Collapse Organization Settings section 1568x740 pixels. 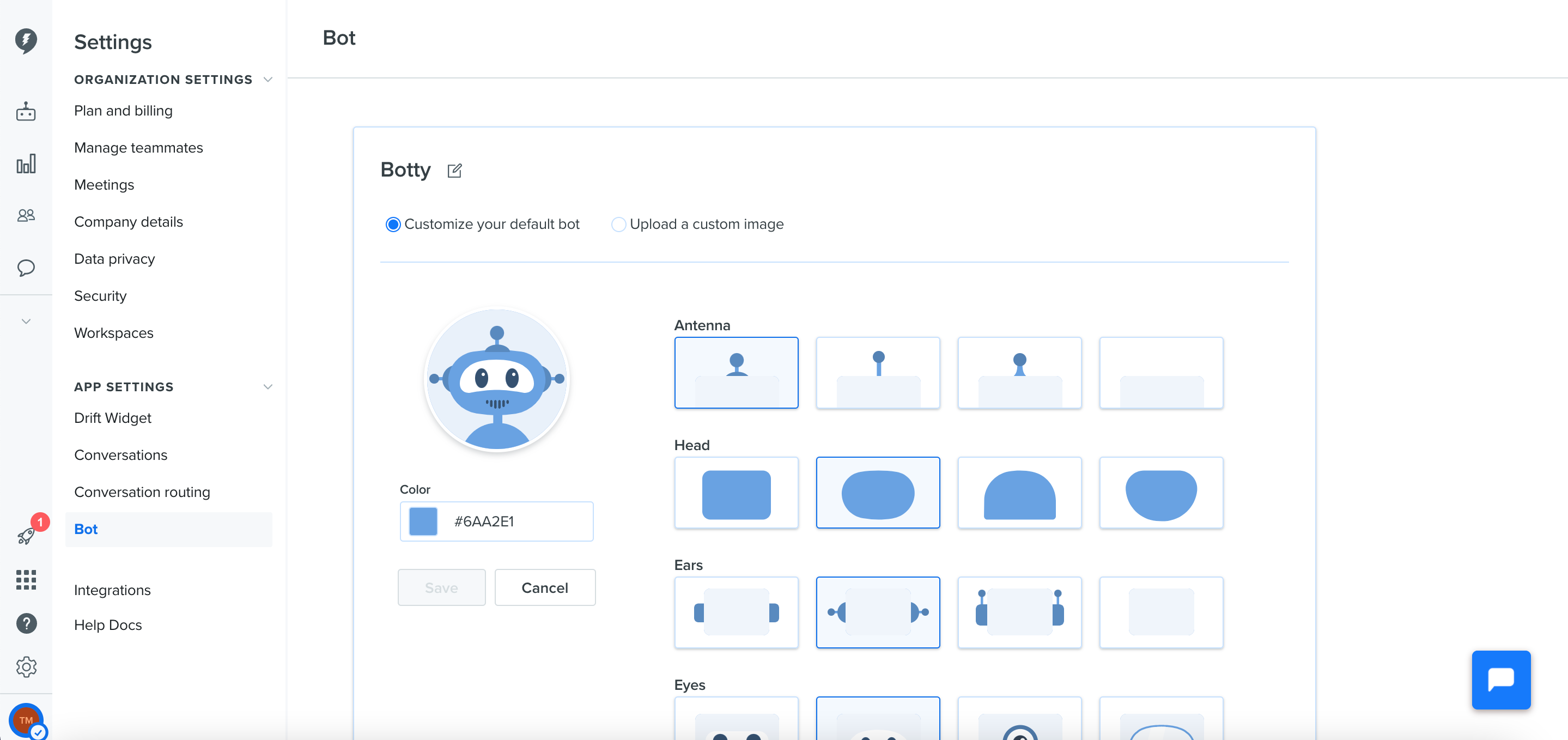point(268,80)
